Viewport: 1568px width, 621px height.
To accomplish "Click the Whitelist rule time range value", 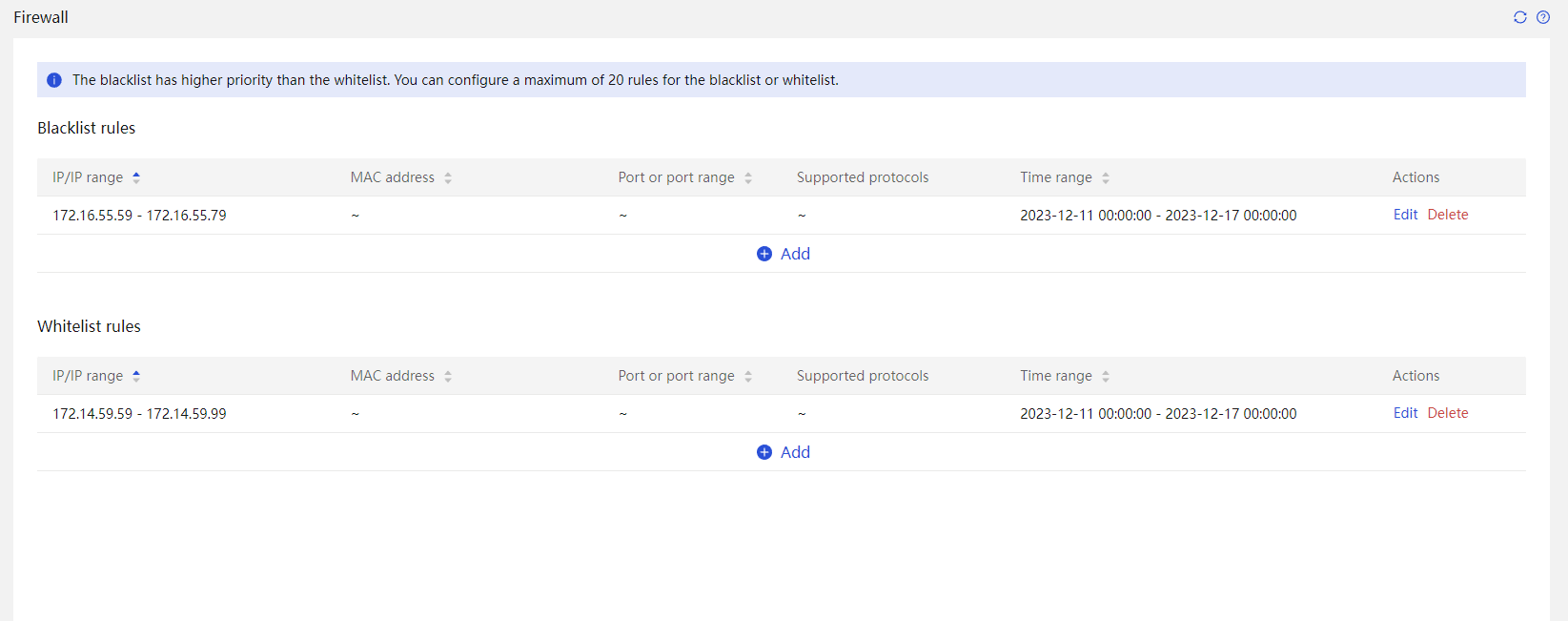I will click(1158, 414).
